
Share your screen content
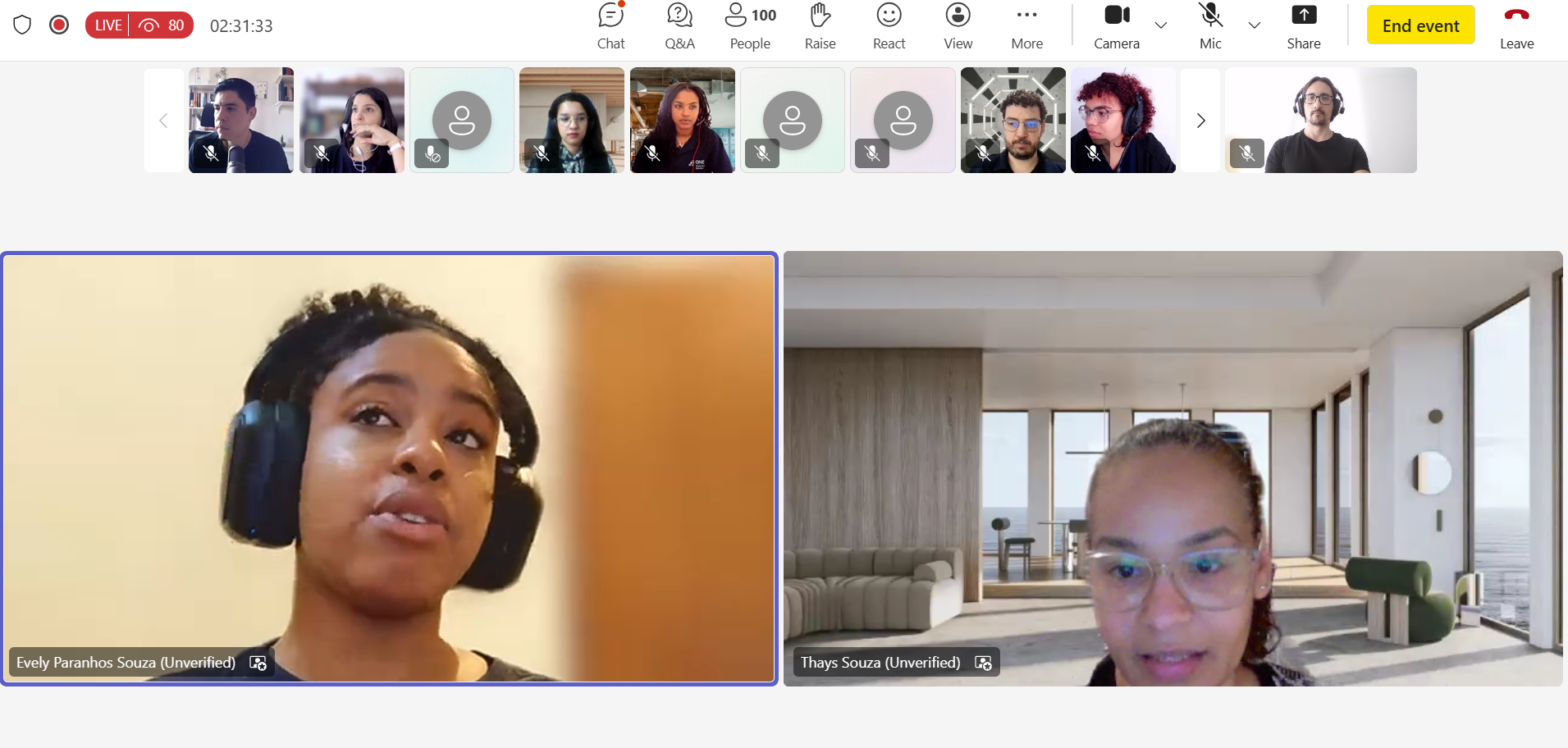coord(1303,26)
